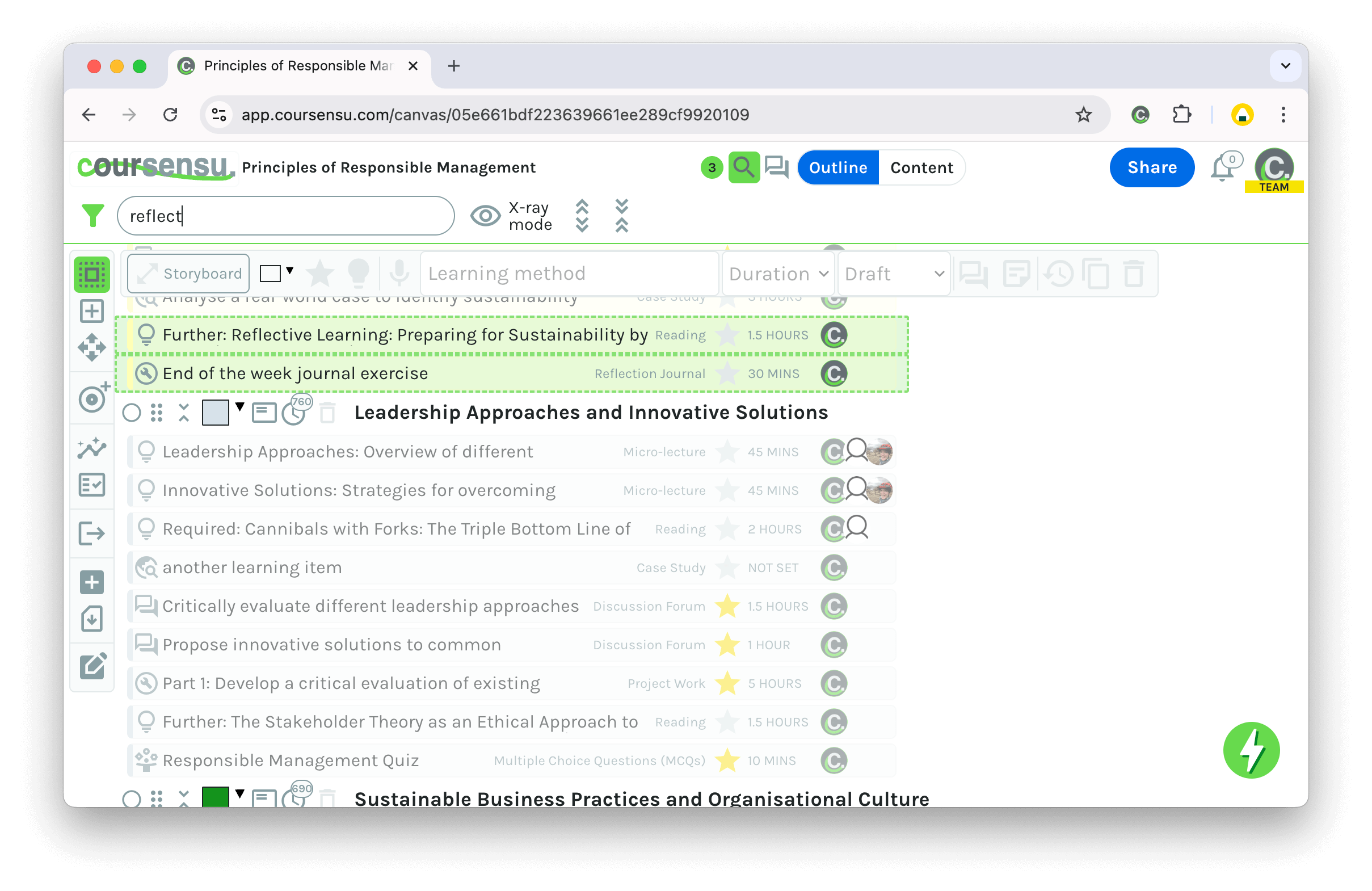
Task: Click the edit pencil sidebar icon
Action: coord(93,666)
